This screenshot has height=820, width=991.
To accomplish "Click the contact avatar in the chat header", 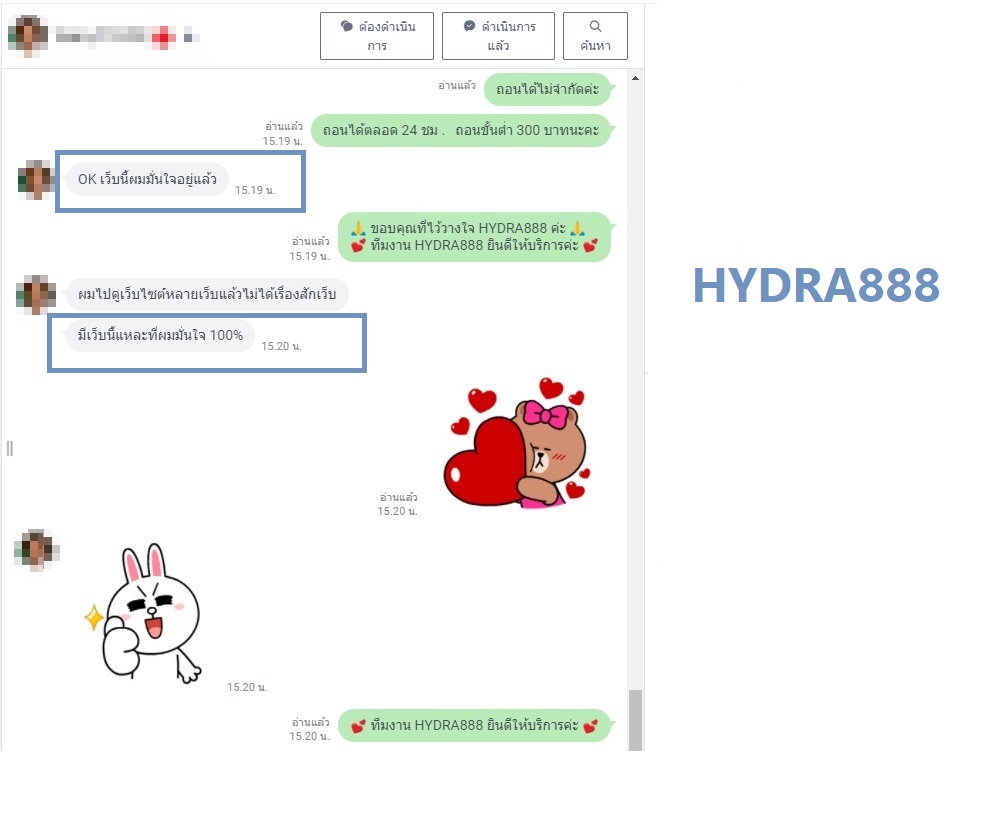I will click(27, 36).
